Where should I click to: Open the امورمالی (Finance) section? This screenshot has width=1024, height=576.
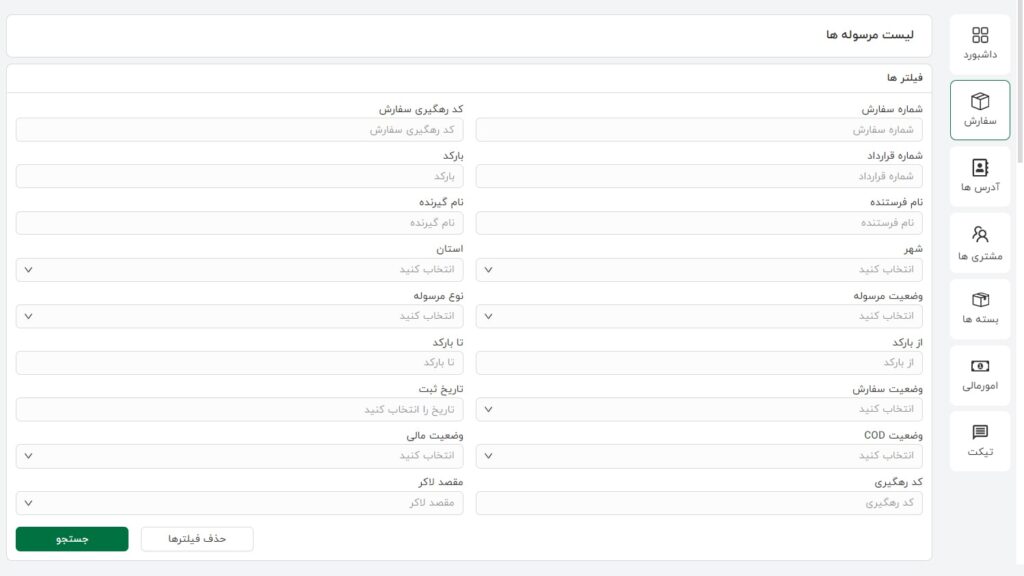tap(978, 375)
